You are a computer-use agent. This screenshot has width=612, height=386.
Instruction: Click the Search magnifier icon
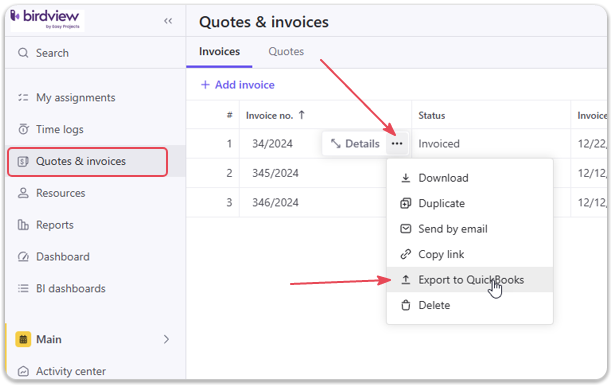click(23, 53)
